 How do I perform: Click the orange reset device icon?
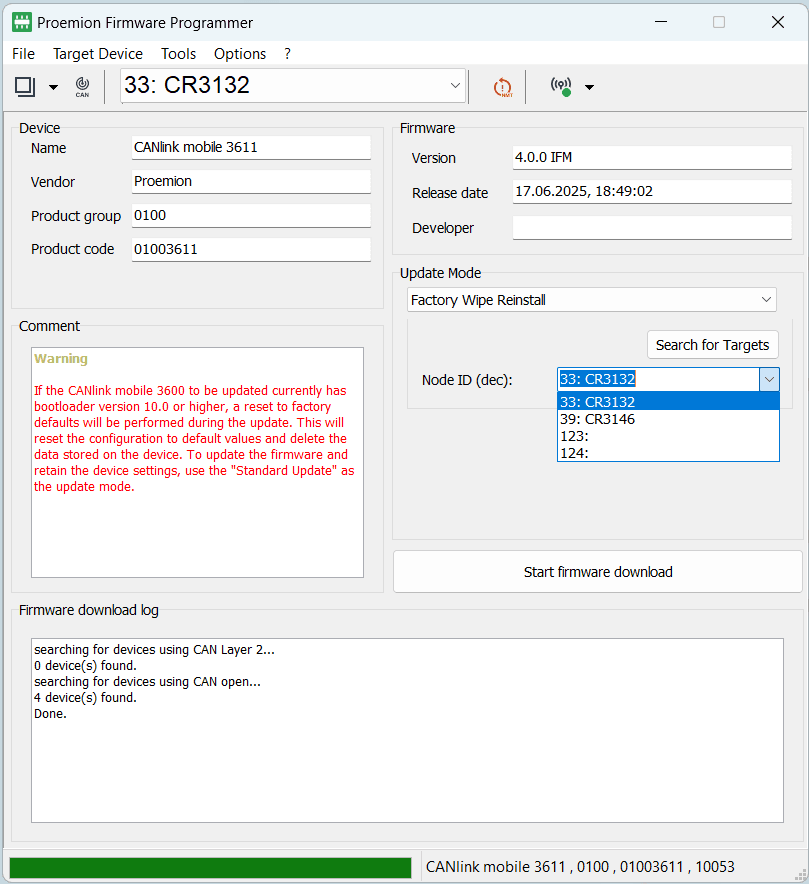[x=502, y=87]
